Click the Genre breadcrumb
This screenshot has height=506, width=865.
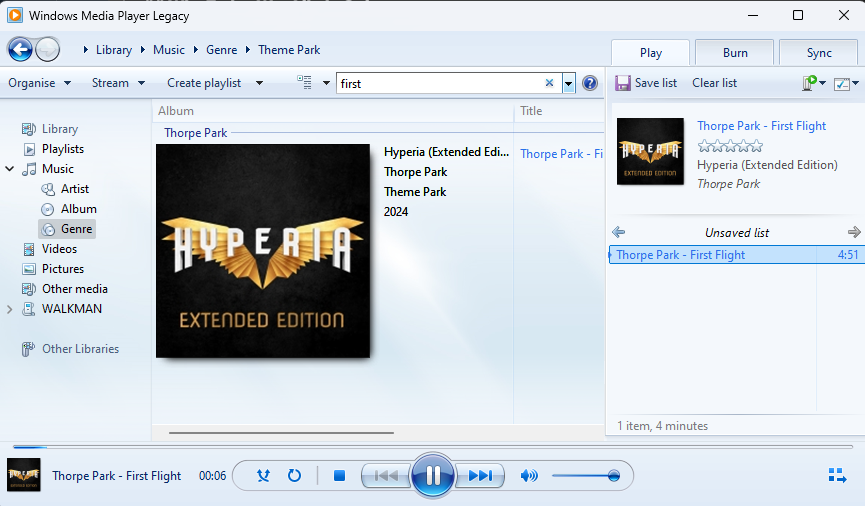coord(221,50)
